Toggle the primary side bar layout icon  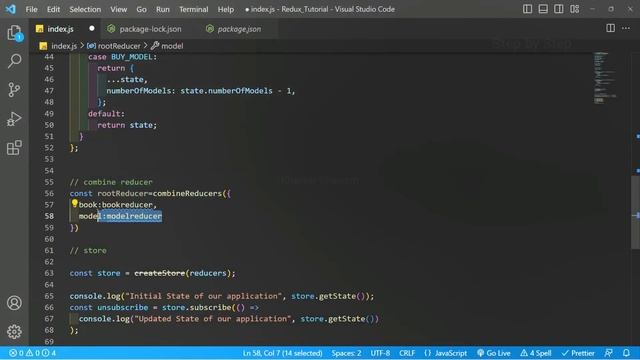(x=527, y=9)
